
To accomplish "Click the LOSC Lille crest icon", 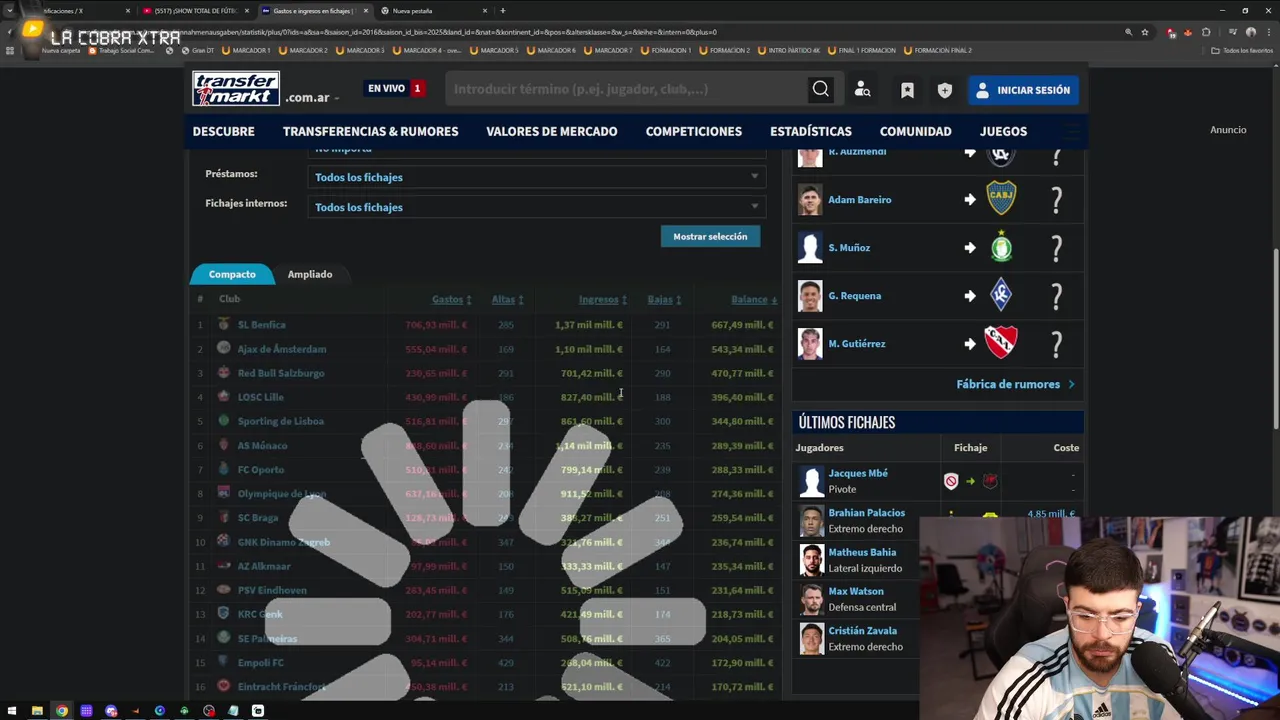I will (x=223, y=397).
